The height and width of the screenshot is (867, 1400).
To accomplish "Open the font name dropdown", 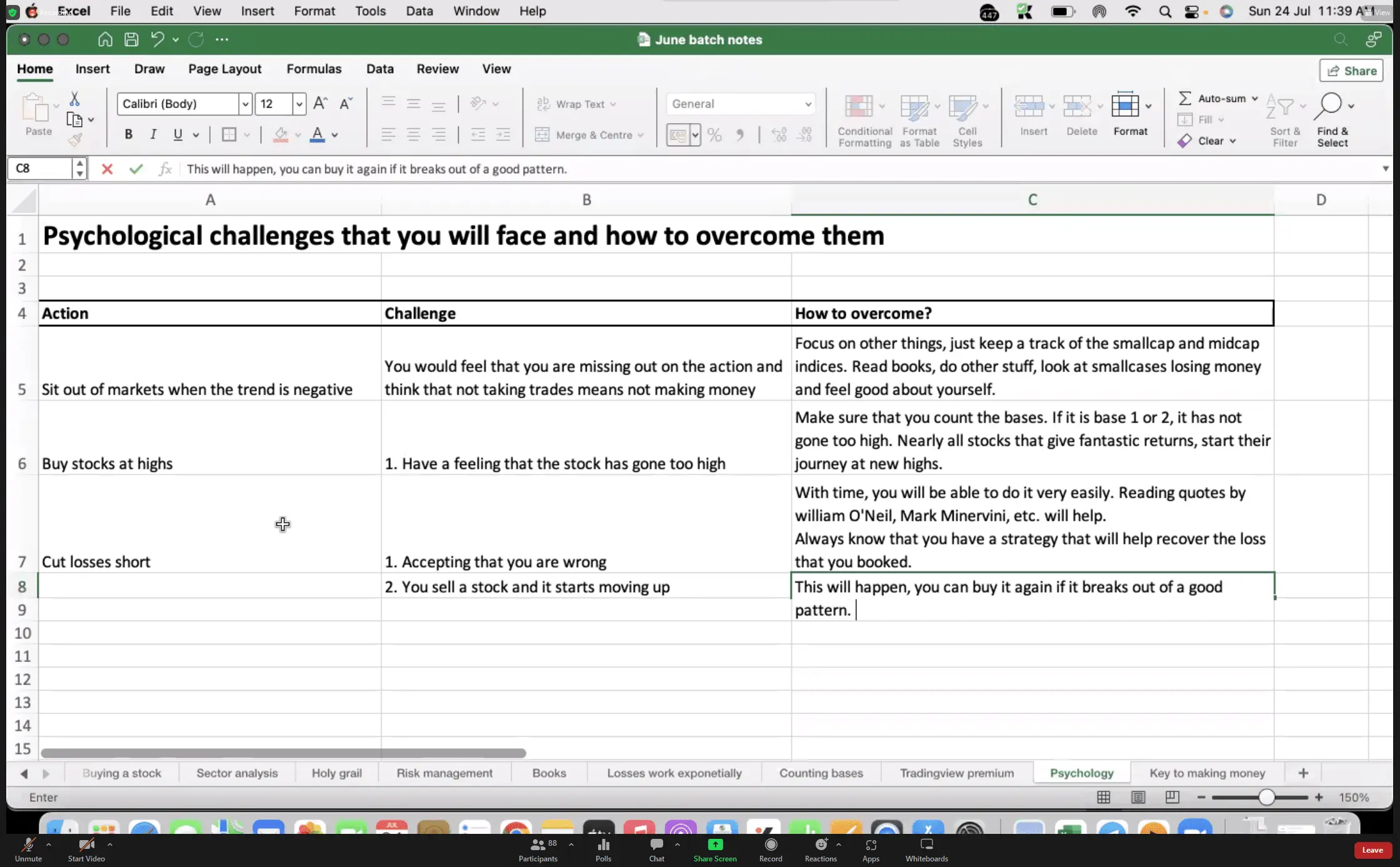I will click(245, 104).
